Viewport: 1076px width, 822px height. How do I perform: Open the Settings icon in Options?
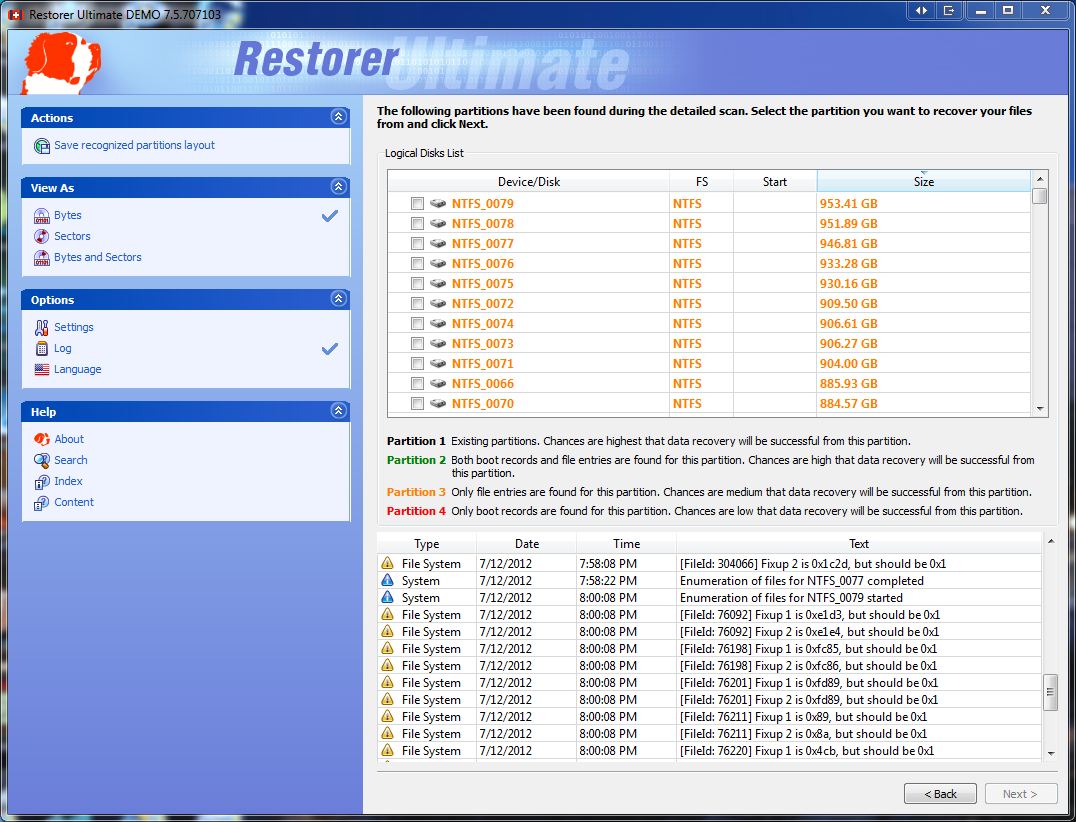pos(42,327)
